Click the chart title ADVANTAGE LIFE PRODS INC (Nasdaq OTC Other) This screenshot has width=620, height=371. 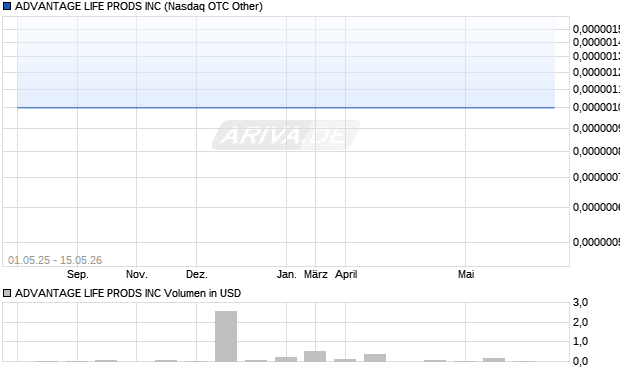click(x=139, y=6)
